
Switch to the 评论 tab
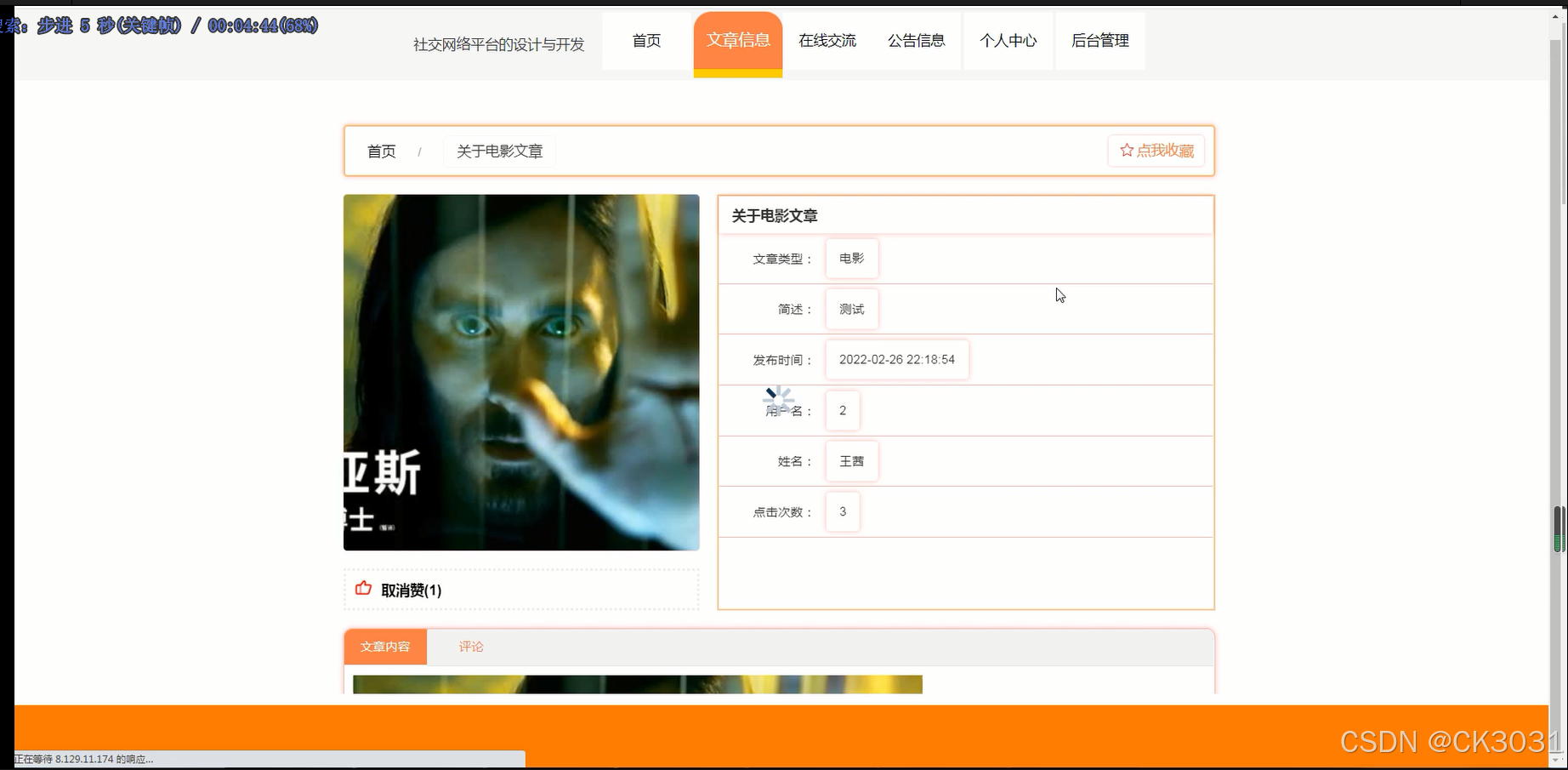tap(471, 647)
